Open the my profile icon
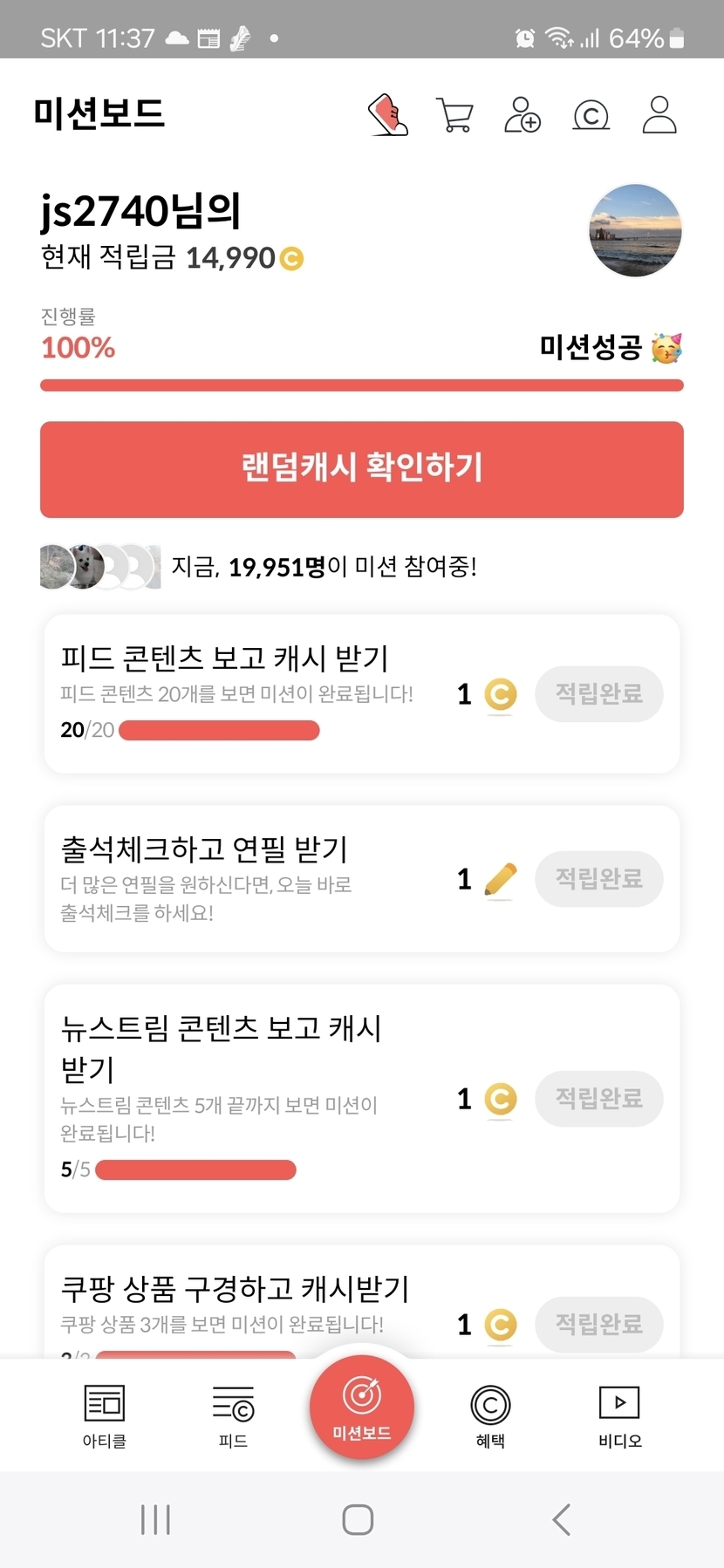Screen dimensions: 724x1568 659,115
